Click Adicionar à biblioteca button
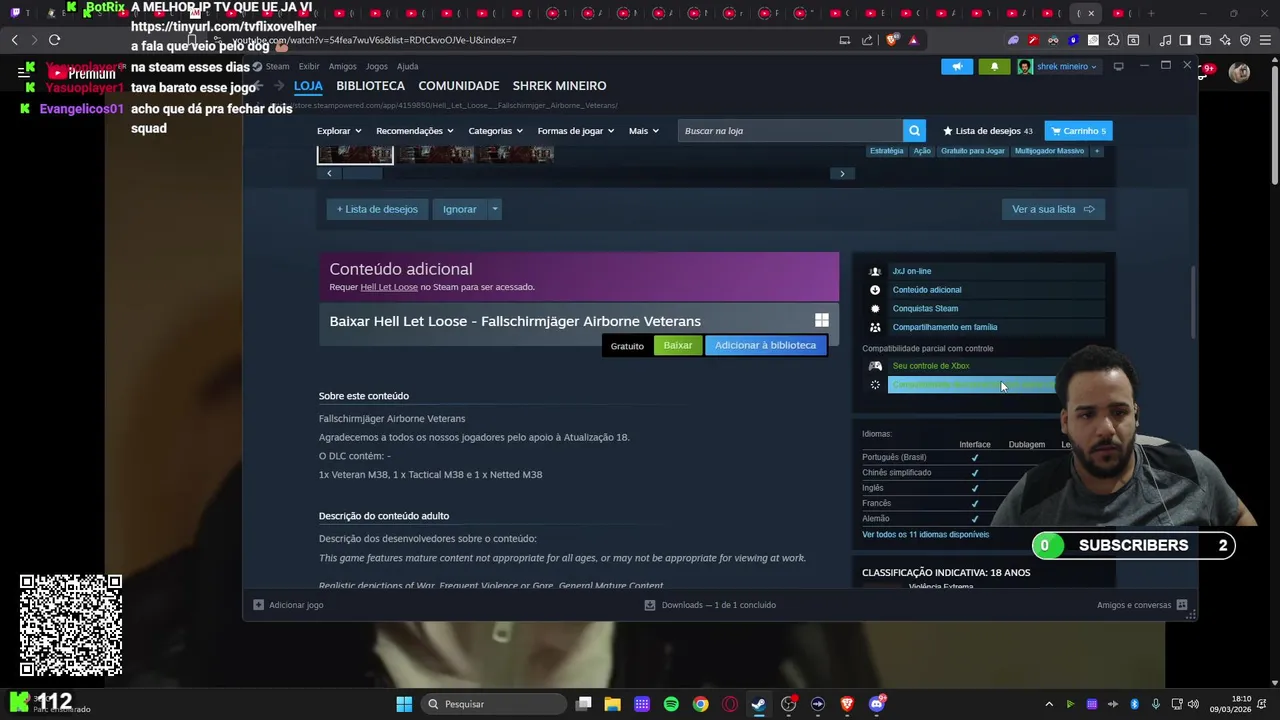The height and width of the screenshot is (720, 1280). (x=765, y=345)
